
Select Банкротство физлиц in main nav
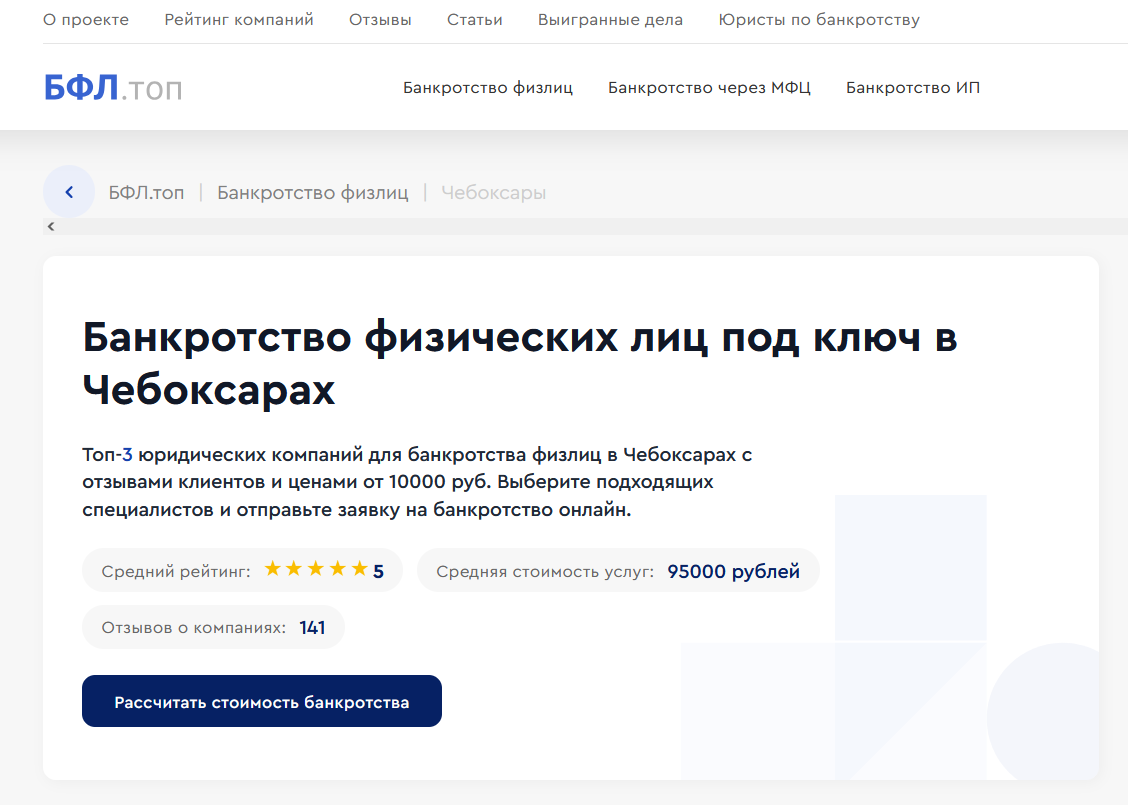pos(488,88)
